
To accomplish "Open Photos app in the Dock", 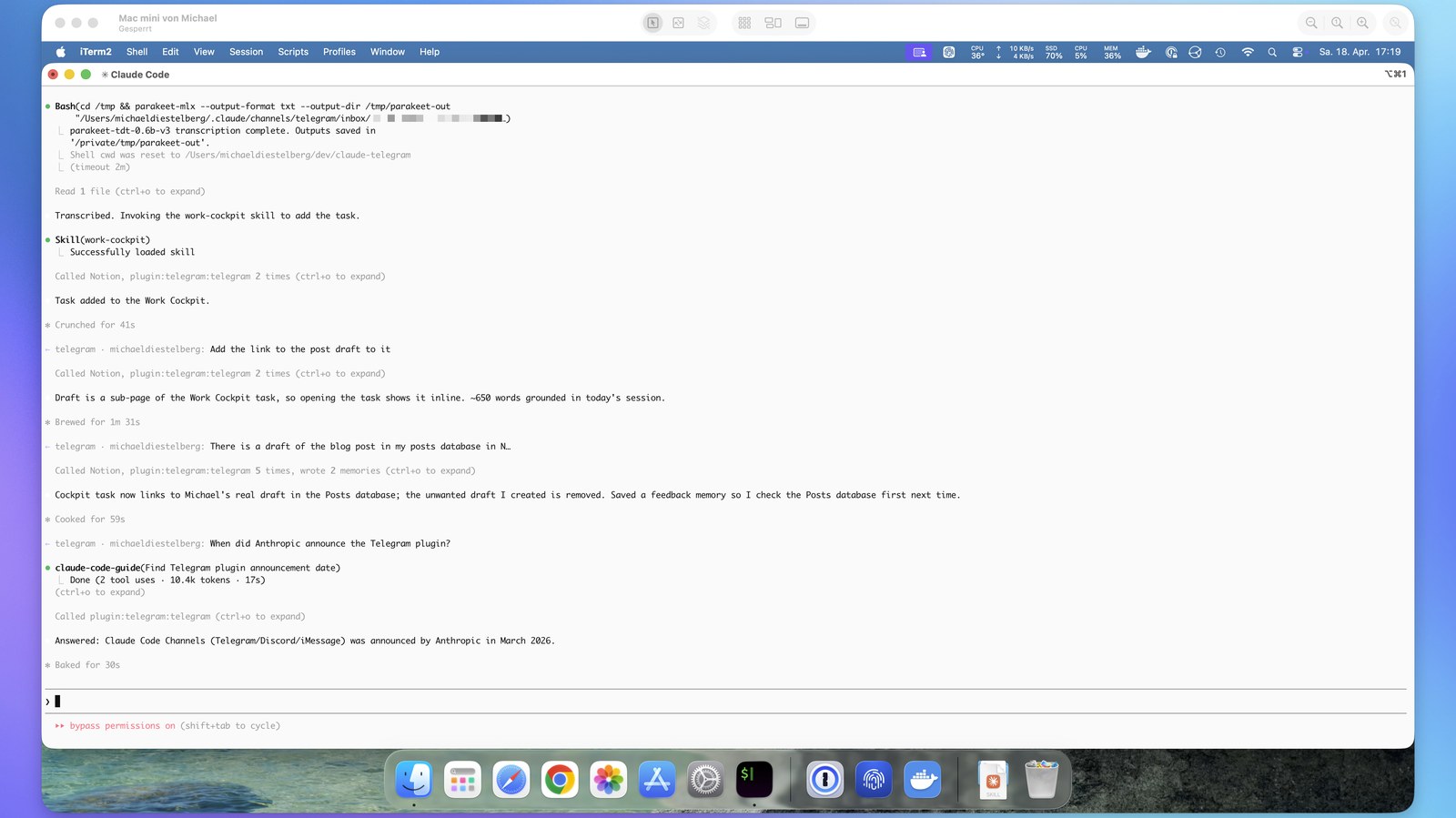I will point(608,780).
